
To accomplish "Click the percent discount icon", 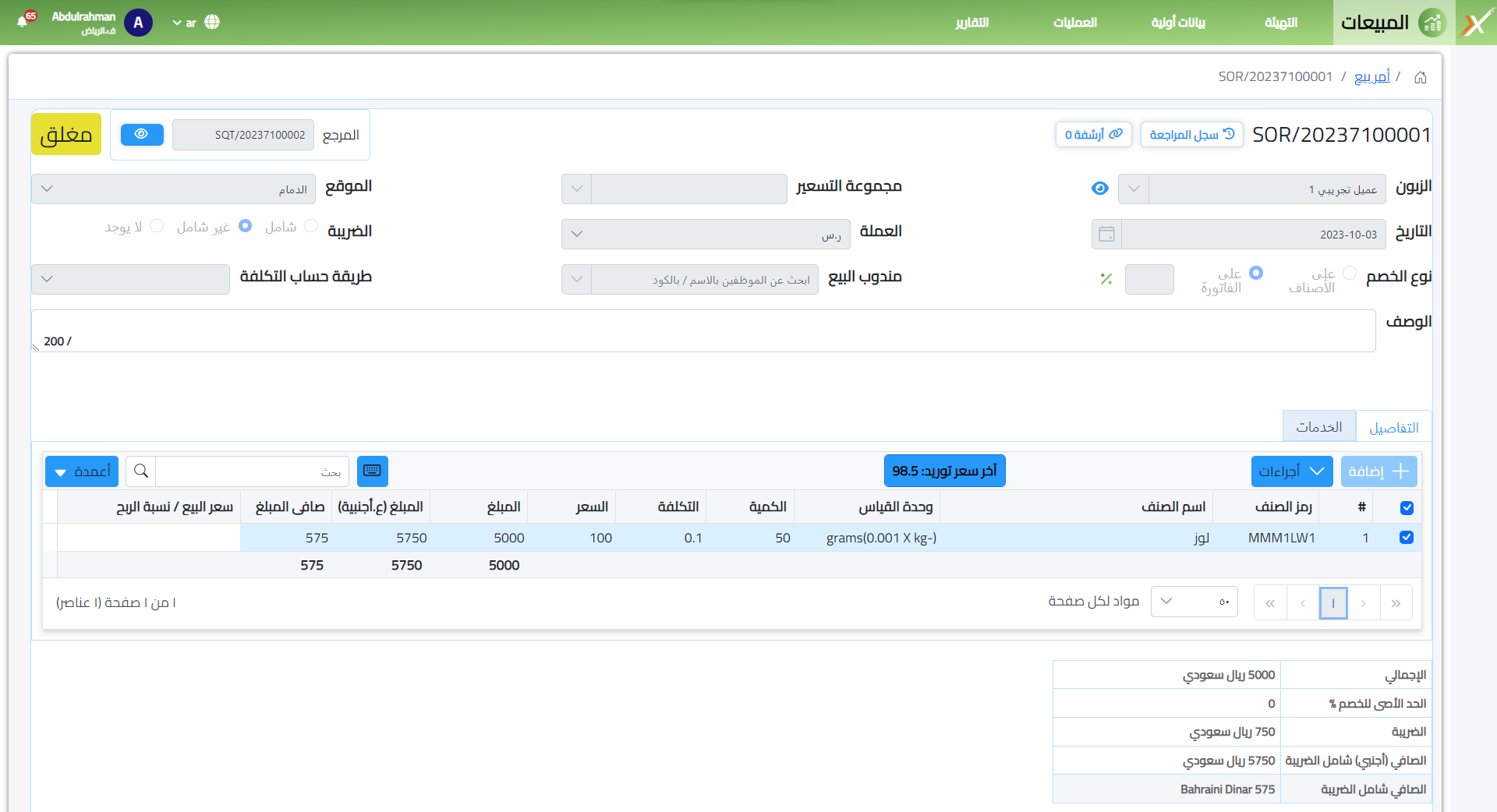I will pyautogui.click(x=1106, y=279).
